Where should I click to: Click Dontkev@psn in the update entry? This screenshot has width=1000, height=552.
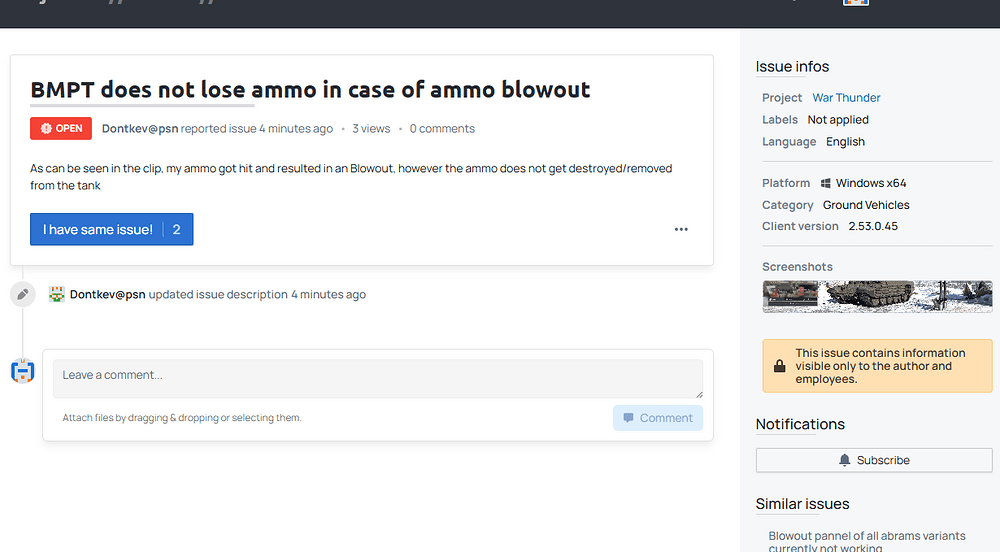coord(107,294)
